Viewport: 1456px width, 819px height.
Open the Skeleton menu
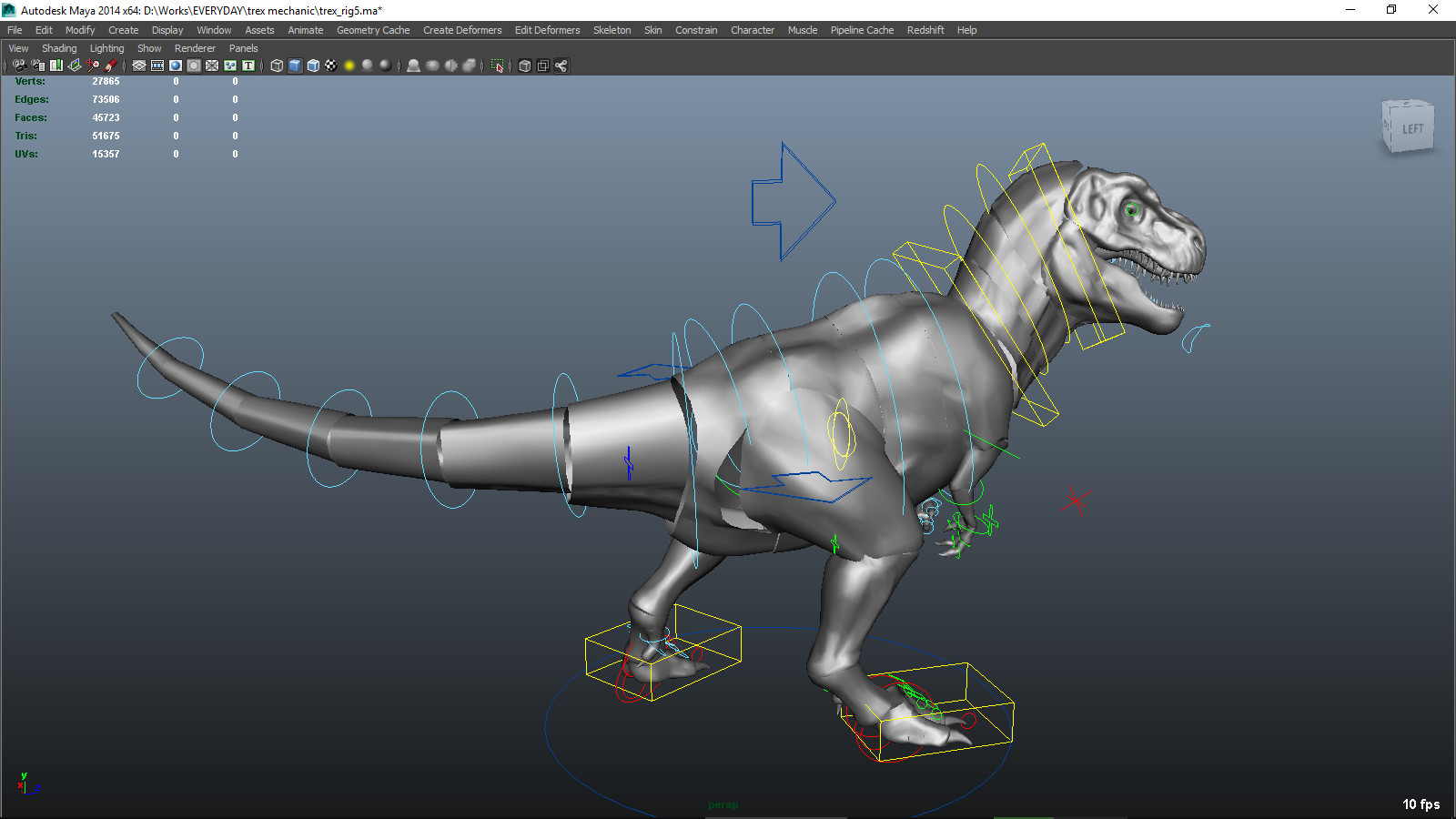click(612, 29)
